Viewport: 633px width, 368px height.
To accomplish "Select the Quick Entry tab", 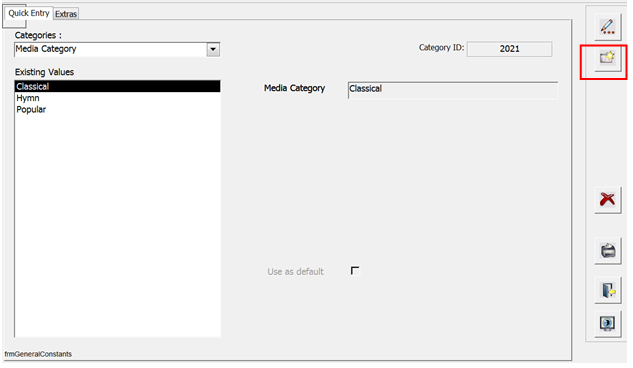I will pyautogui.click(x=29, y=13).
